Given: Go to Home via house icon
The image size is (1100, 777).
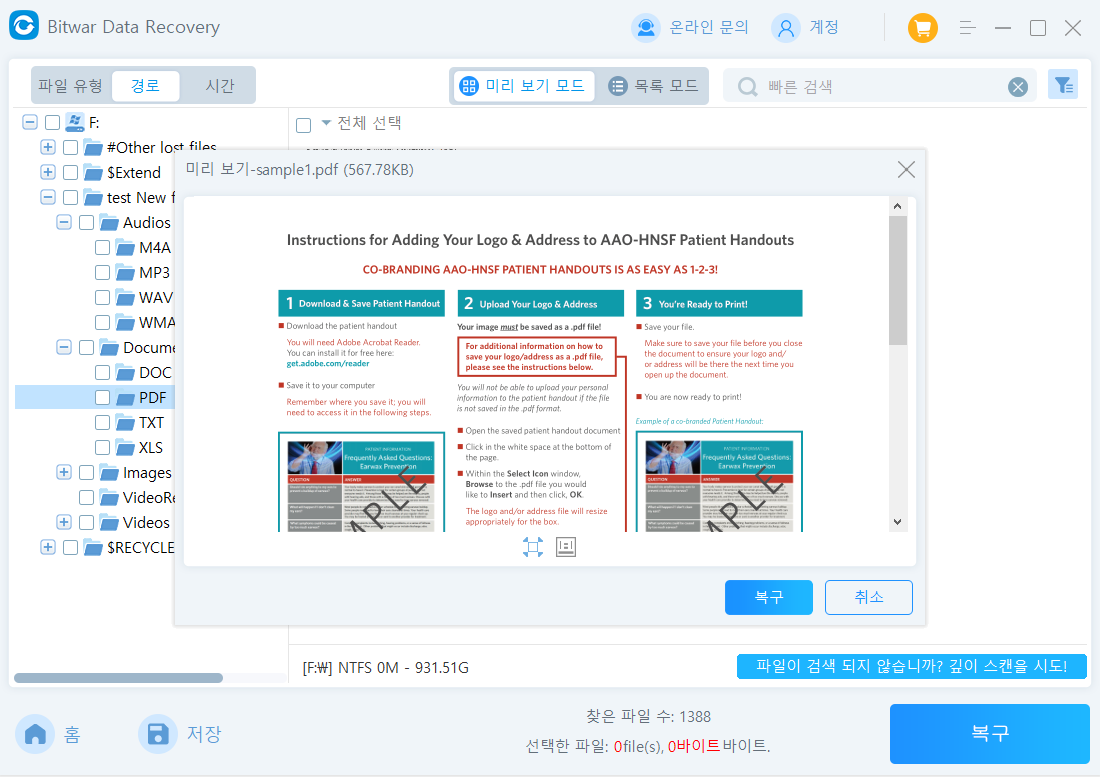Looking at the screenshot, I should [x=35, y=734].
